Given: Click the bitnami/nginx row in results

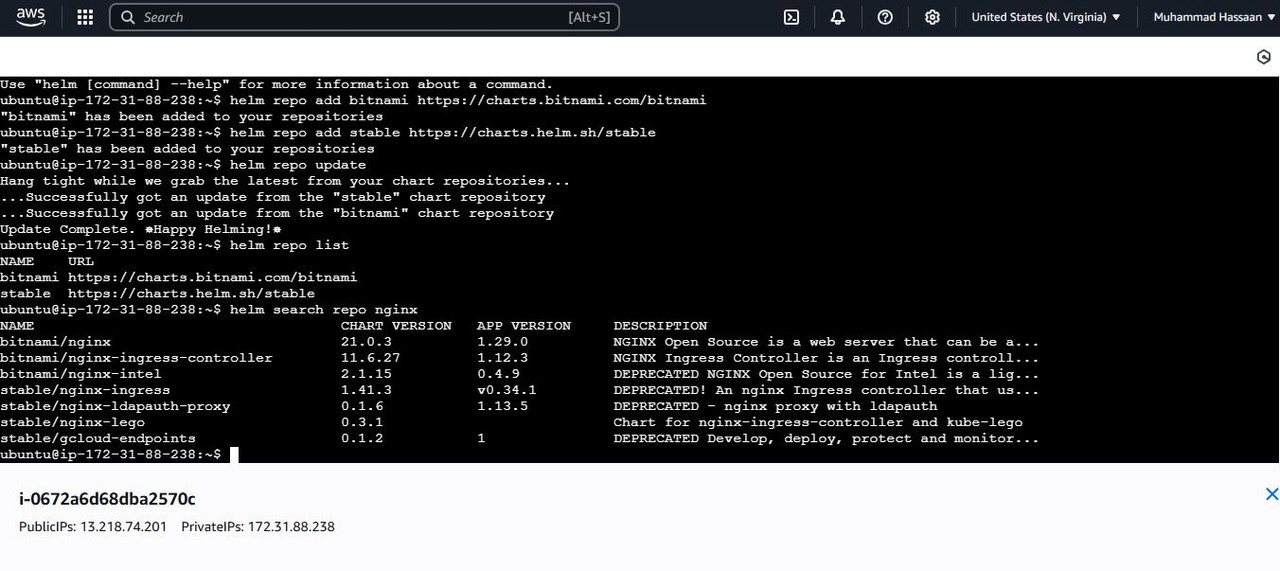Looking at the screenshot, I should tap(519, 342).
